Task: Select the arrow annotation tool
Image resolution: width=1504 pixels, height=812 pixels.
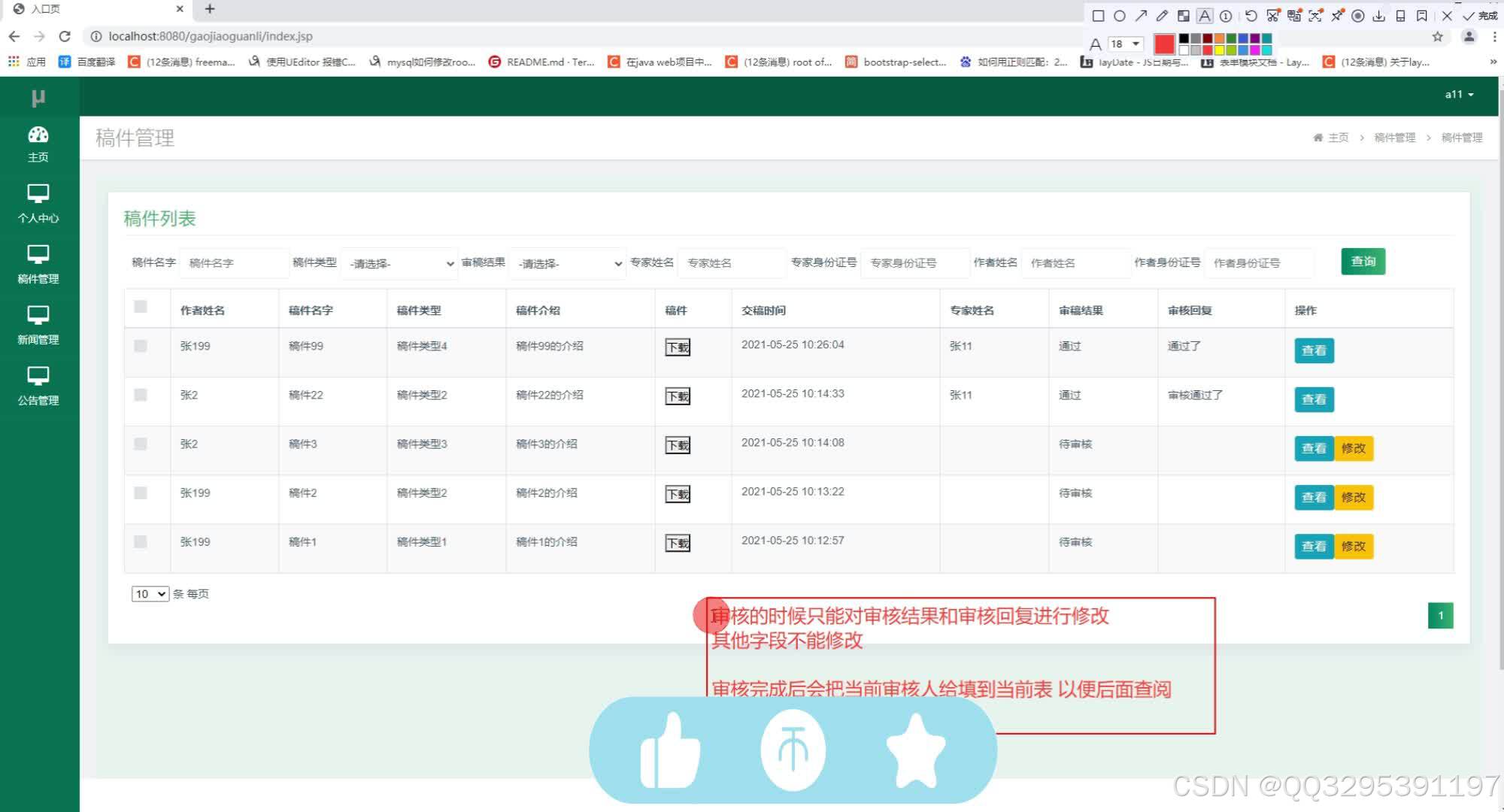Action: [1141, 16]
